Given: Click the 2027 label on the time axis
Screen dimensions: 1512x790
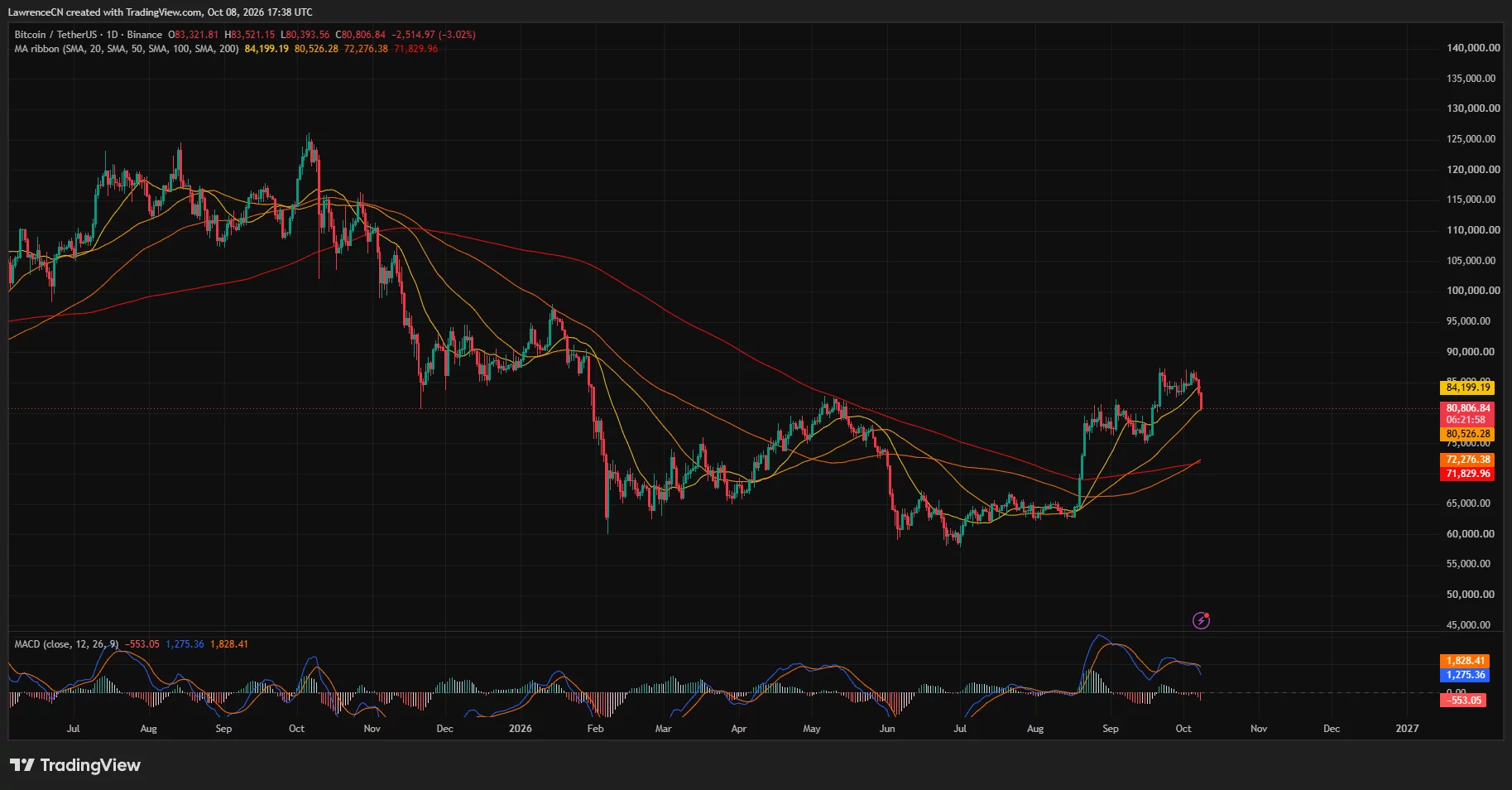Looking at the screenshot, I should point(1407,729).
